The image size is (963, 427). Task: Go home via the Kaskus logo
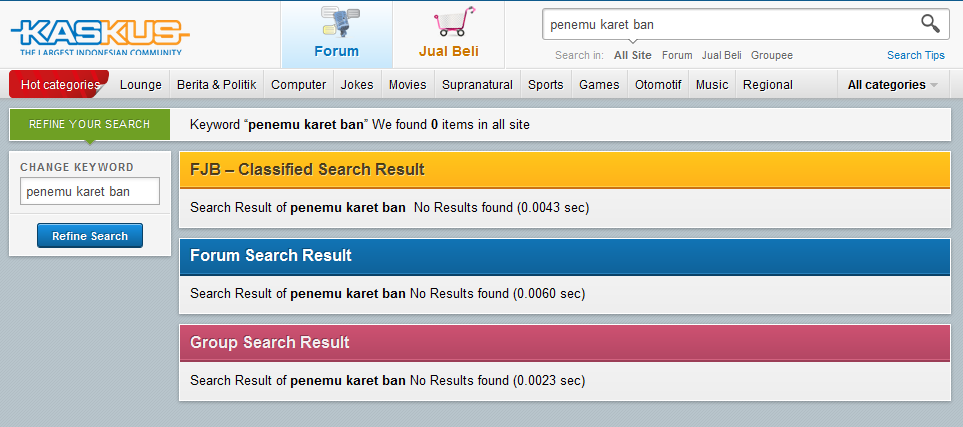click(99, 36)
